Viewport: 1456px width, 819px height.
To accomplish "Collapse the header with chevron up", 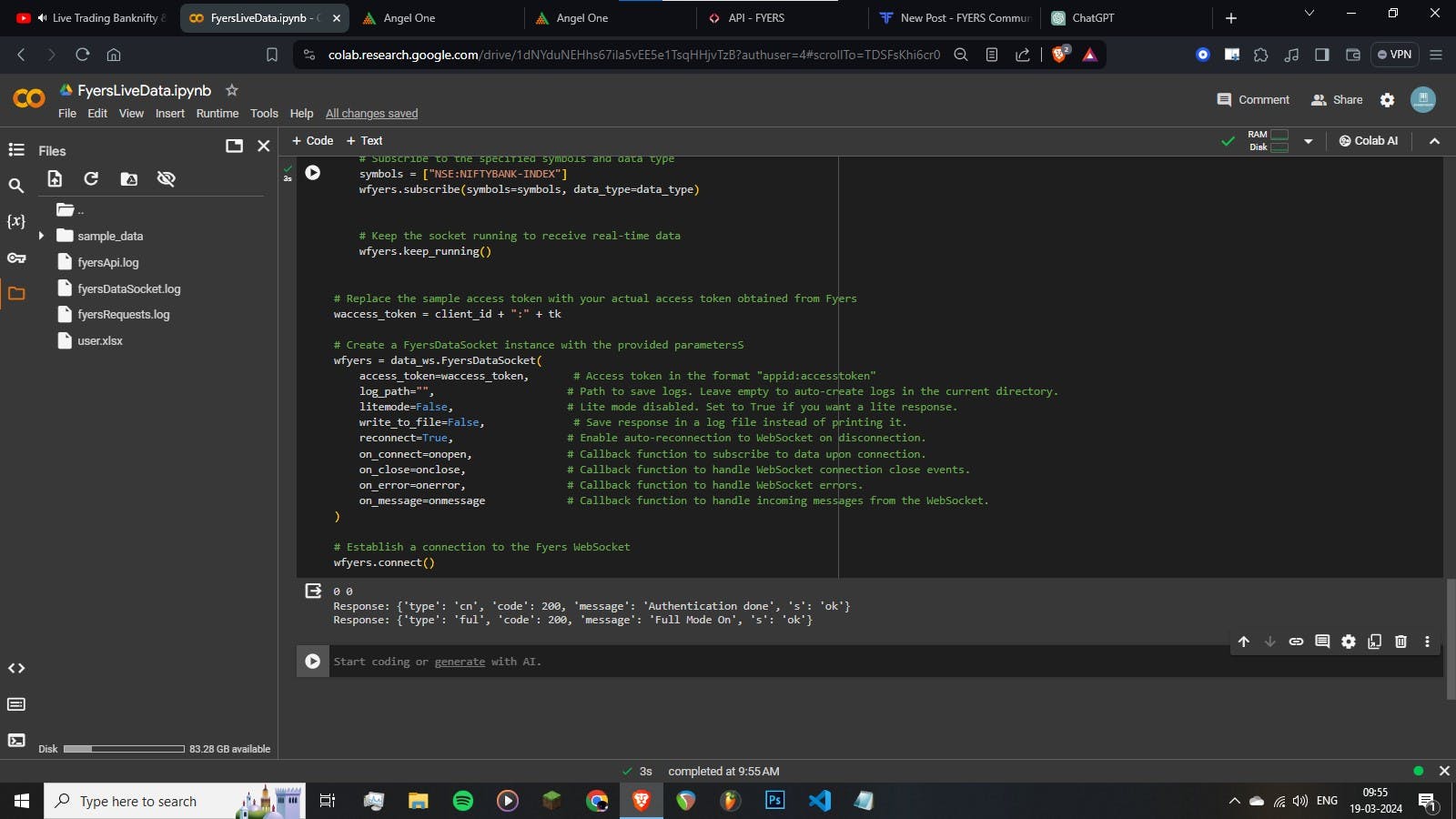I will [1434, 141].
